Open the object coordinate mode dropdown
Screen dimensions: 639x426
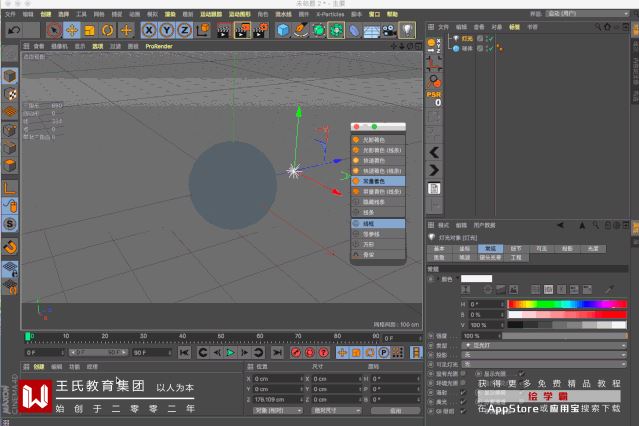(x=277, y=411)
